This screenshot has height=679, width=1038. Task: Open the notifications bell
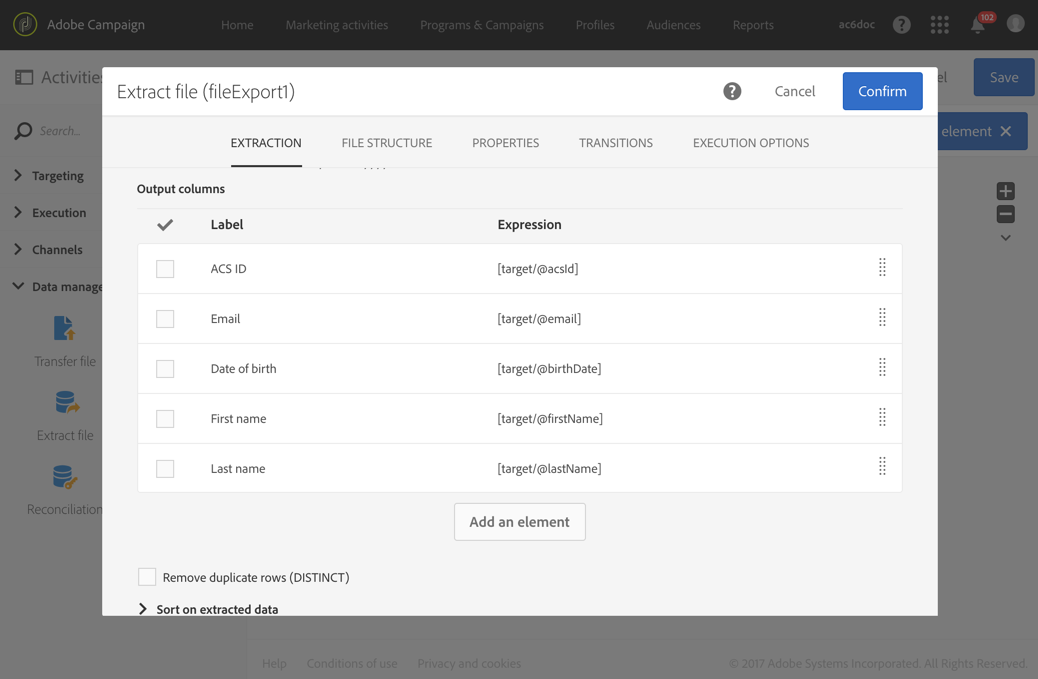[978, 25]
